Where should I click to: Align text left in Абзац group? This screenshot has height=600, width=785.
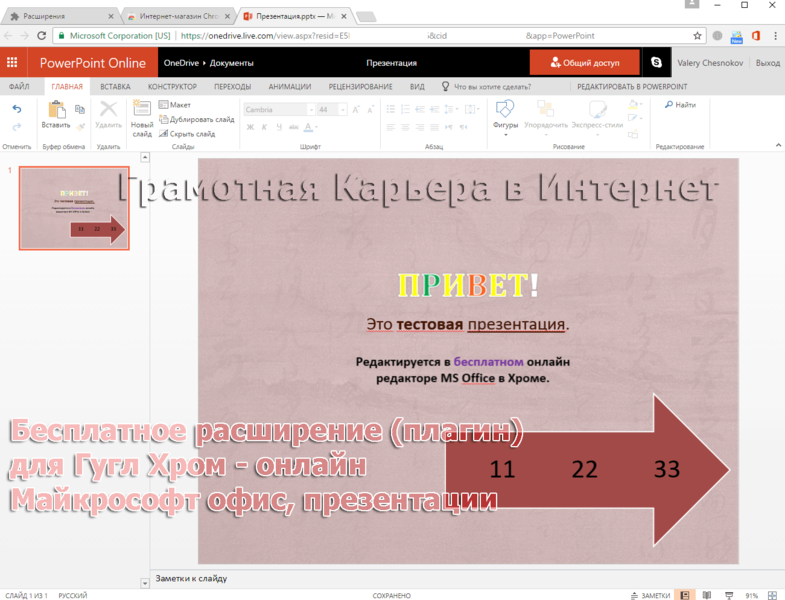coord(391,127)
